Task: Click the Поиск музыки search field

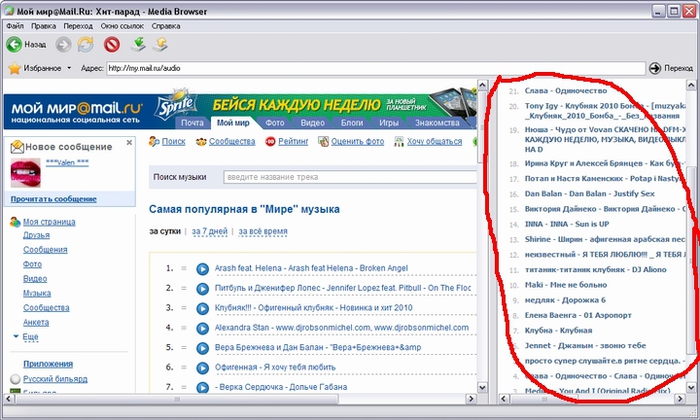Action: (x=350, y=177)
